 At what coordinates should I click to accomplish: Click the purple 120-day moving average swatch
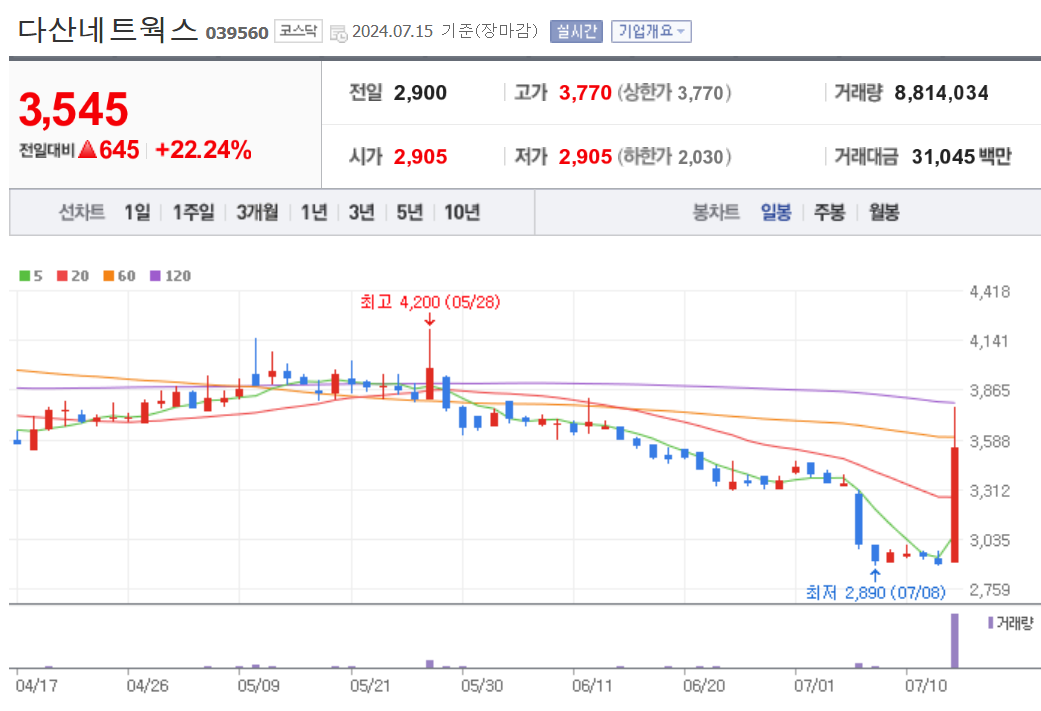click(x=155, y=276)
